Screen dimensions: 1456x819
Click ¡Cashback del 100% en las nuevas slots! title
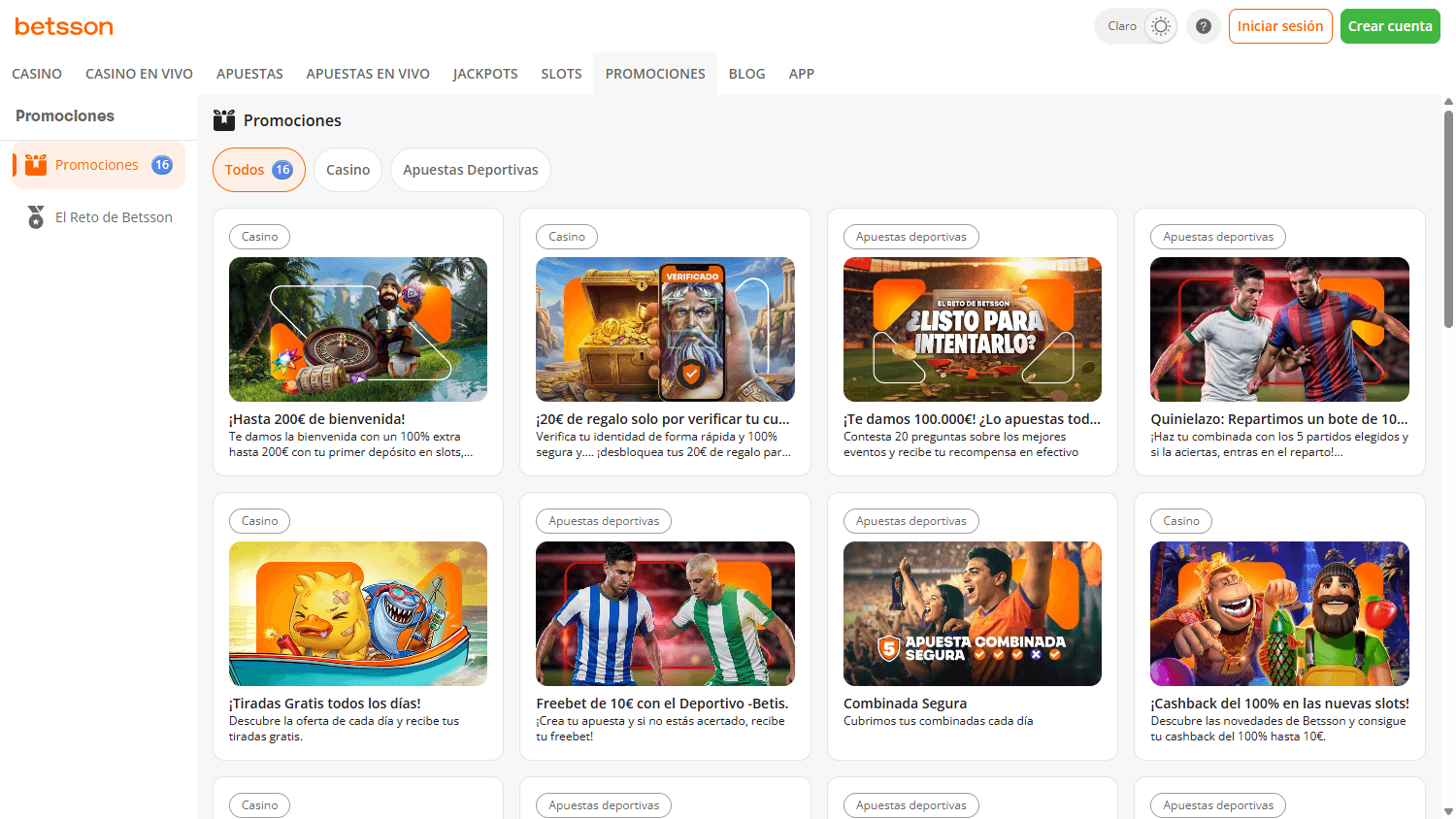(1279, 704)
